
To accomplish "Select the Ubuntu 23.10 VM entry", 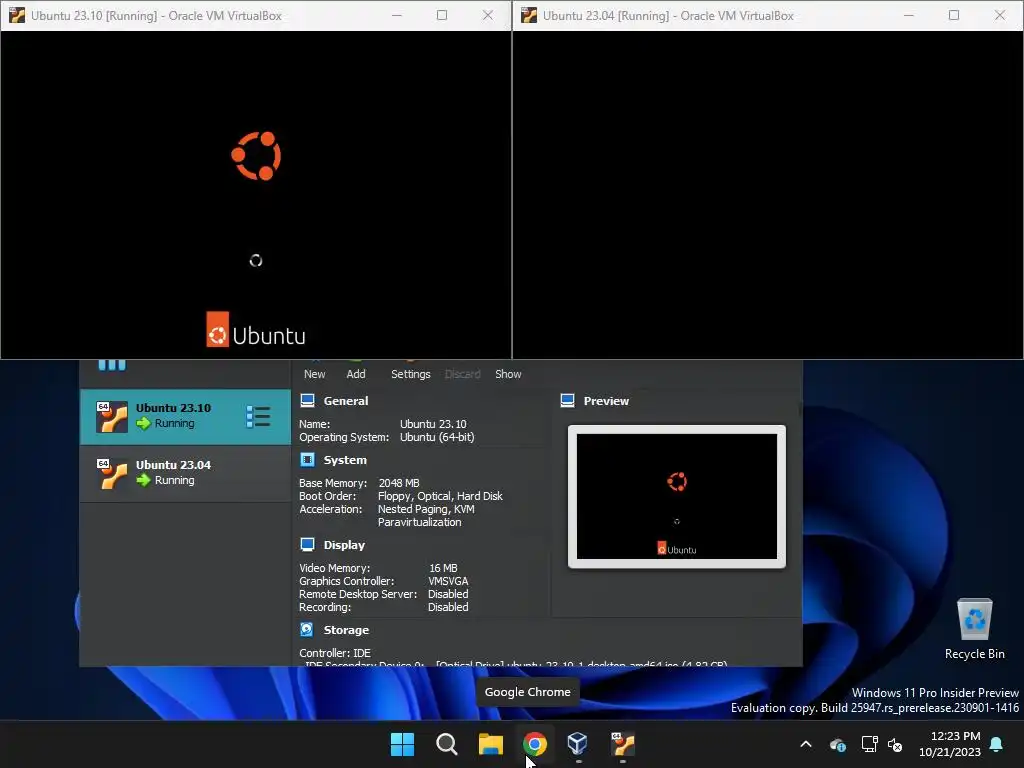I will tap(185, 417).
